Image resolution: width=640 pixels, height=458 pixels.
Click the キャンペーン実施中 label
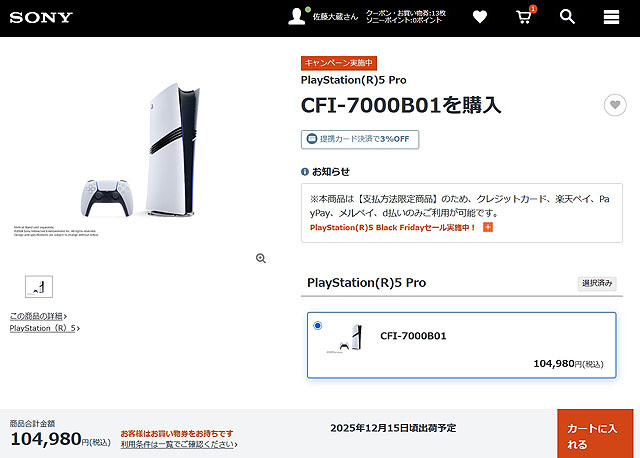tap(339, 63)
